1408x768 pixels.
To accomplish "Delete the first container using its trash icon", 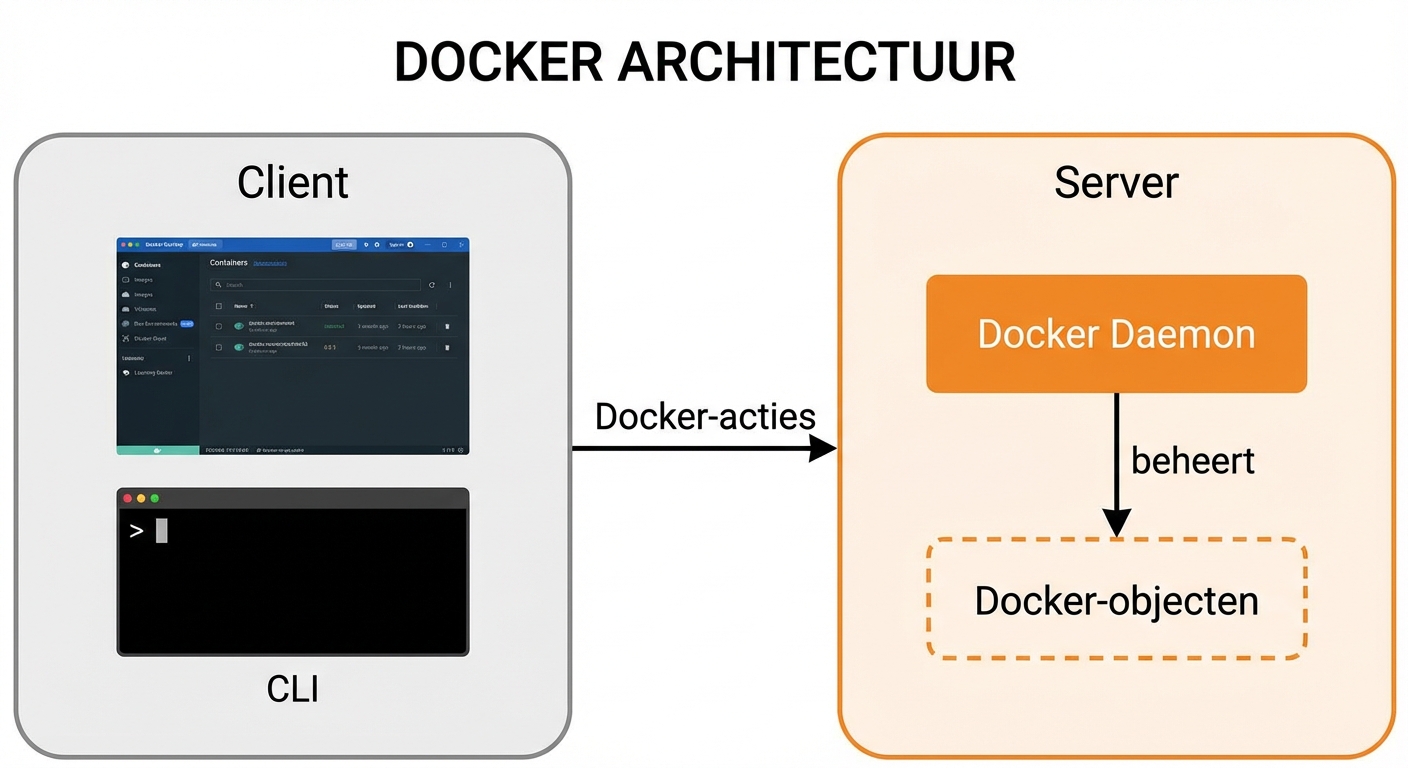I will coord(447,326).
